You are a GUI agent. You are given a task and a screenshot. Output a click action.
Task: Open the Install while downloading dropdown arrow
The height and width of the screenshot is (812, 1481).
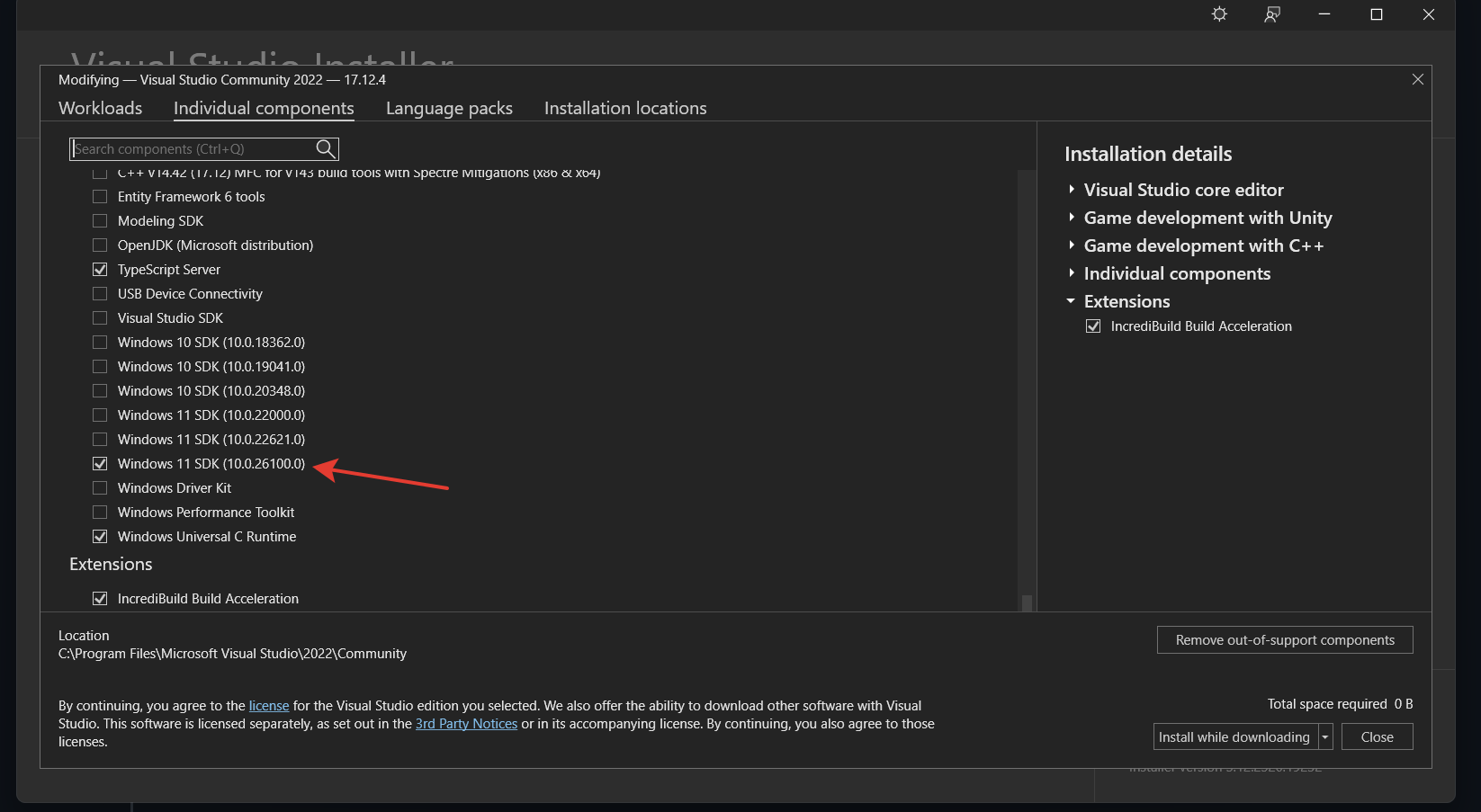(x=1324, y=737)
